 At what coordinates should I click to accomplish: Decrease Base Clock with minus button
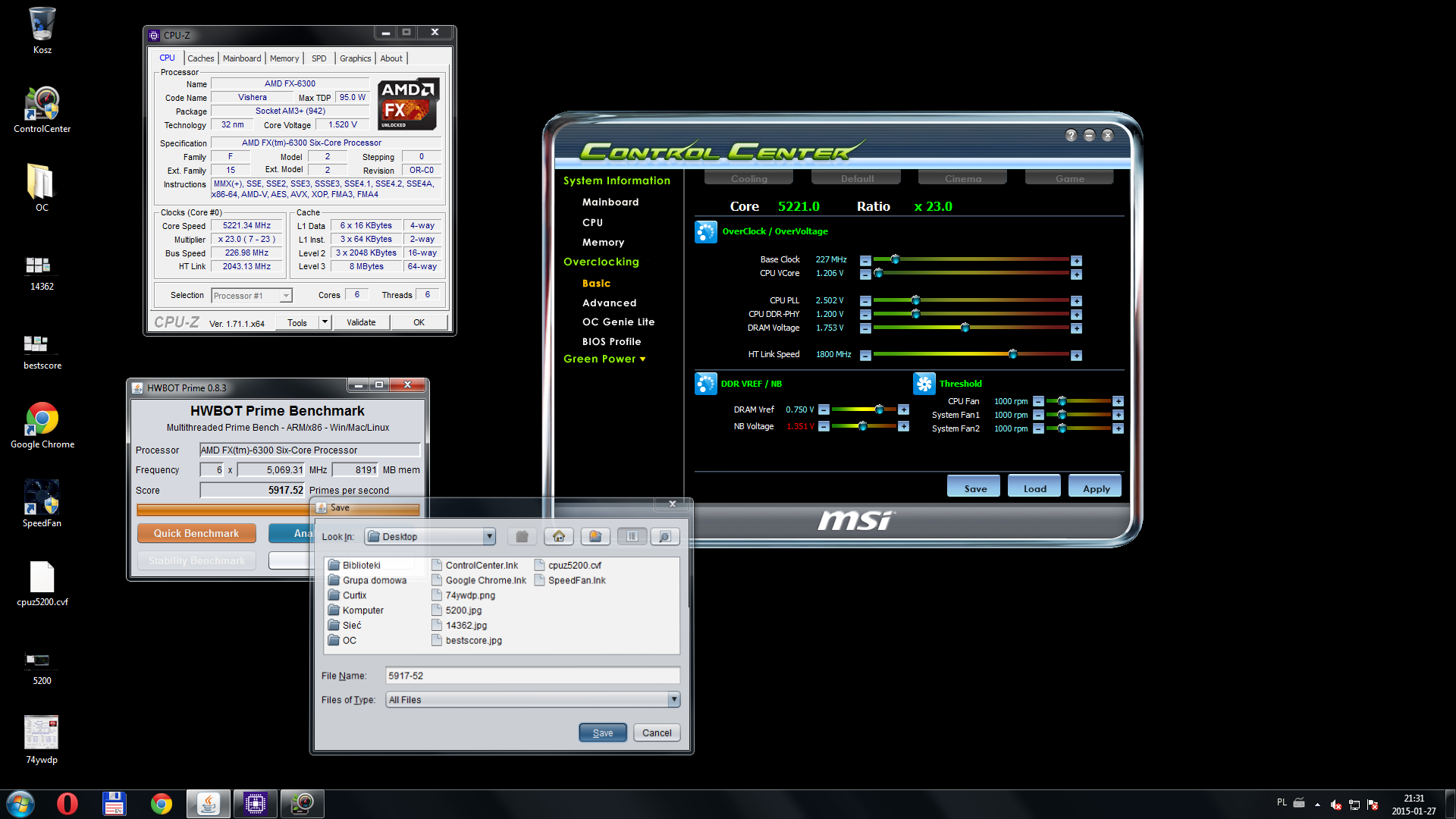click(x=865, y=261)
